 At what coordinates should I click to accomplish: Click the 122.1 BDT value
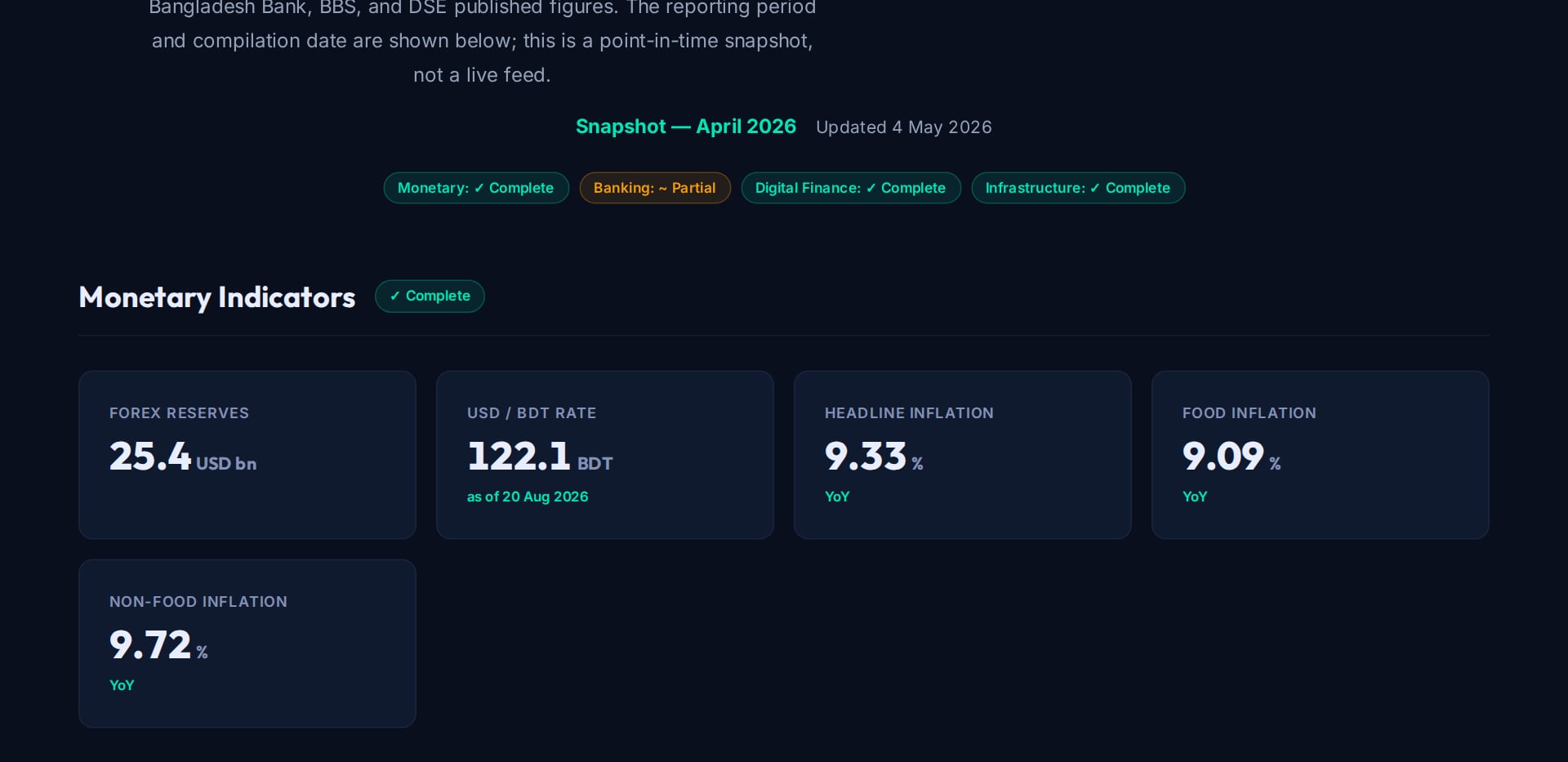coord(540,457)
